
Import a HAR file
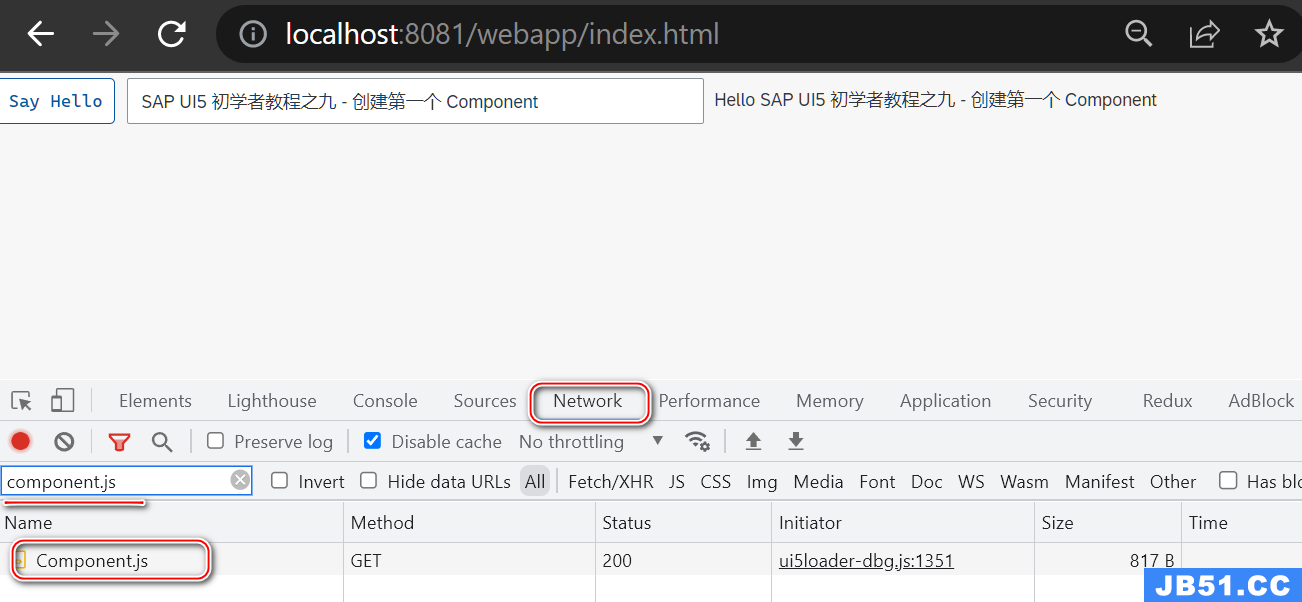tap(752, 441)
